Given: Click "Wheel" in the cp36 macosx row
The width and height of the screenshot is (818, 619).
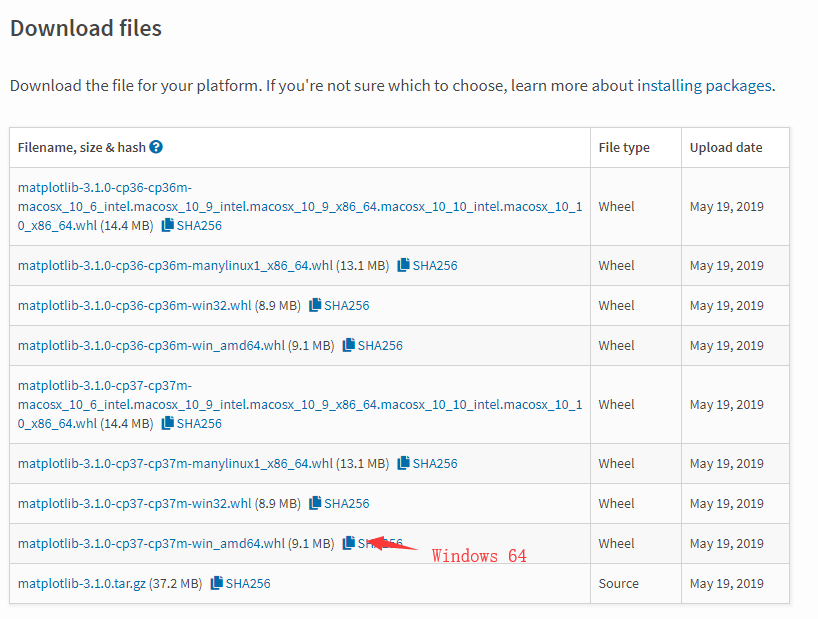Looking at the screenshot, I should coord(617,207).
